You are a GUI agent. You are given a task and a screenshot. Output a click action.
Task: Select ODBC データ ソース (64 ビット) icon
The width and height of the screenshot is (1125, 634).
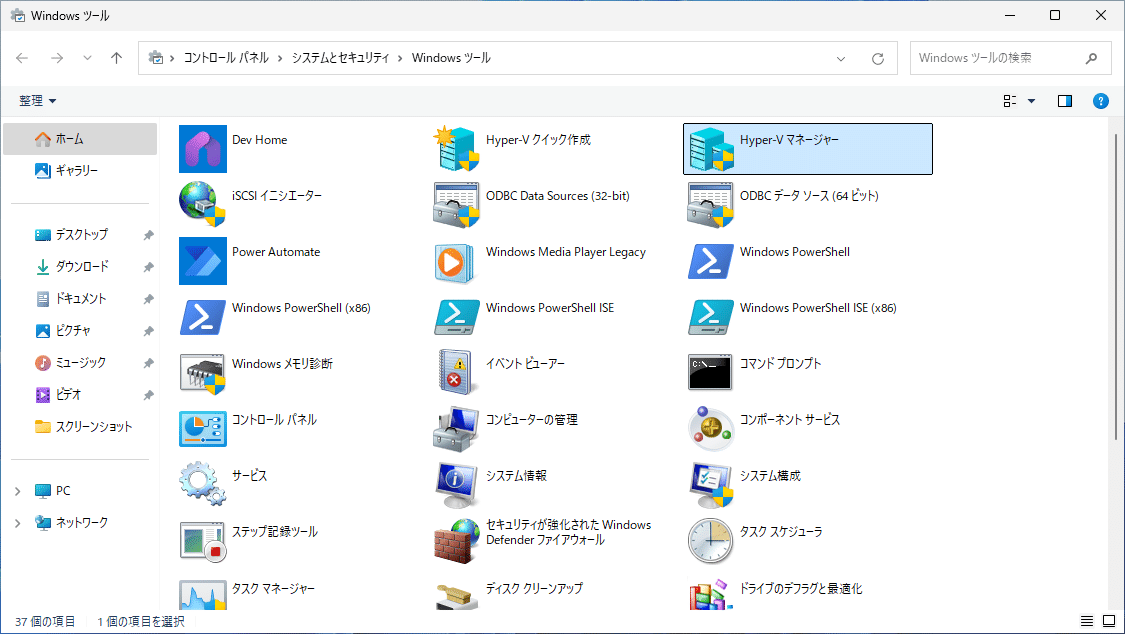tap(710, 204)
